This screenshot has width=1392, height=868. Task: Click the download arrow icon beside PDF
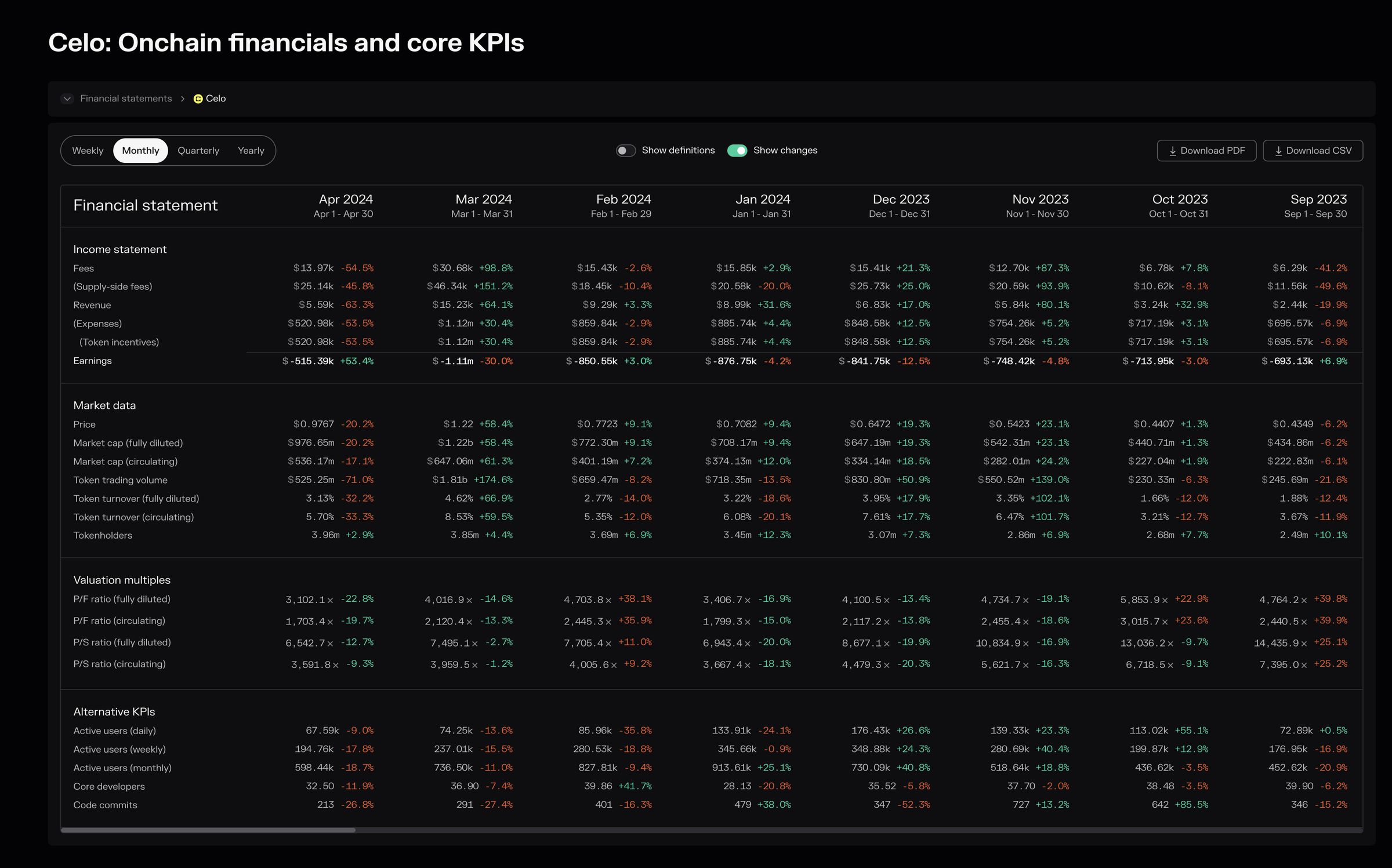click(x=1172, y=151)
